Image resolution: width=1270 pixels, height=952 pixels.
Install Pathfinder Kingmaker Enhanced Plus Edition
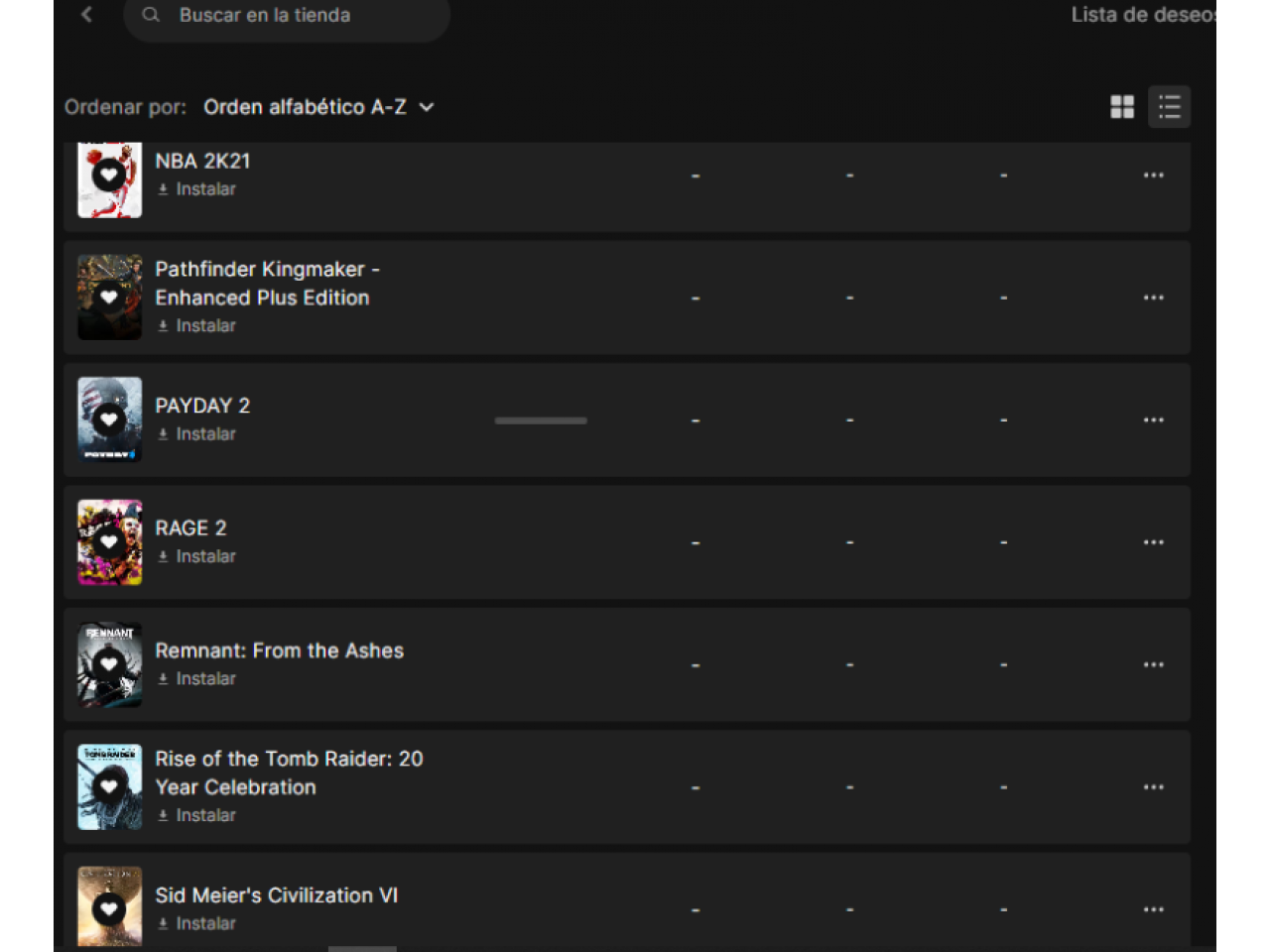pos(196,326)
